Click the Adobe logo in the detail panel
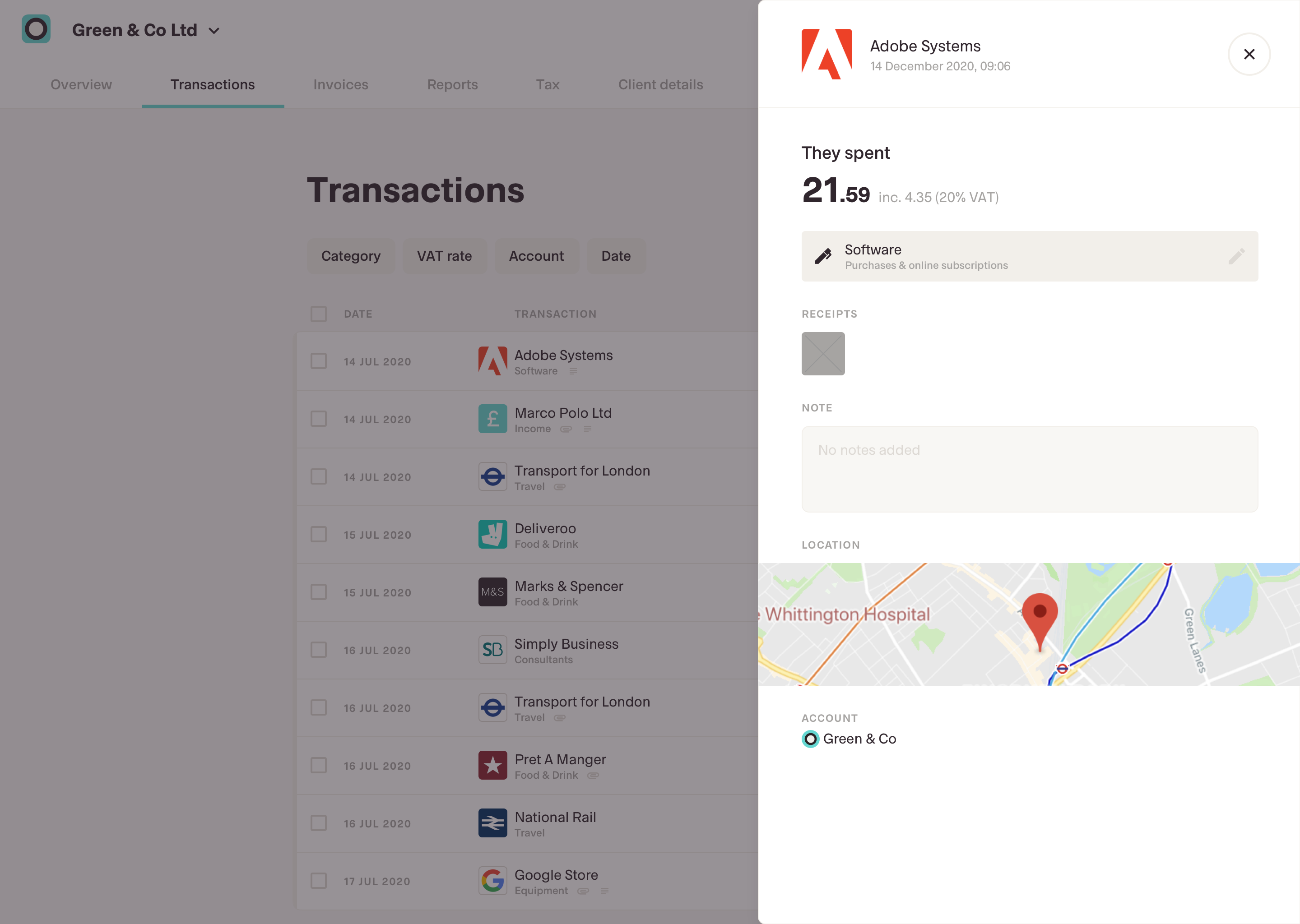 pos(826,54)
